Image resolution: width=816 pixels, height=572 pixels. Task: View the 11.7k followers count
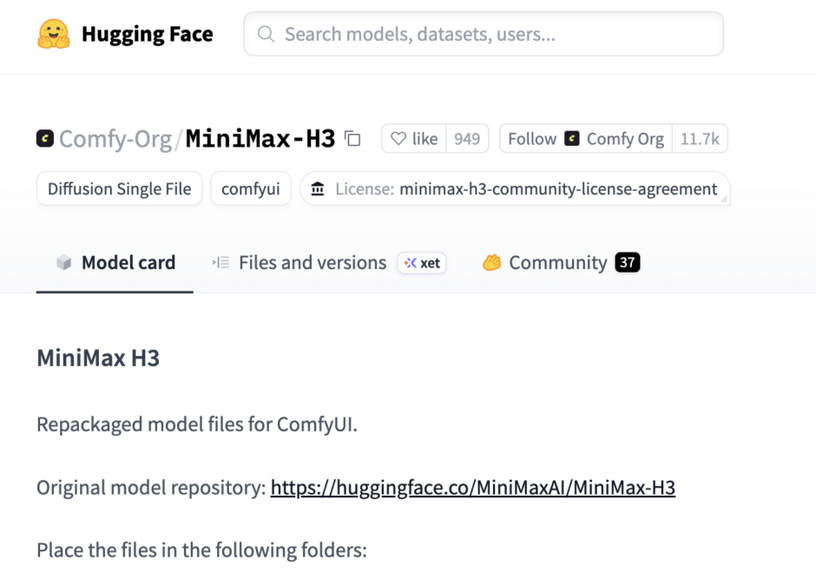(699, 138)
